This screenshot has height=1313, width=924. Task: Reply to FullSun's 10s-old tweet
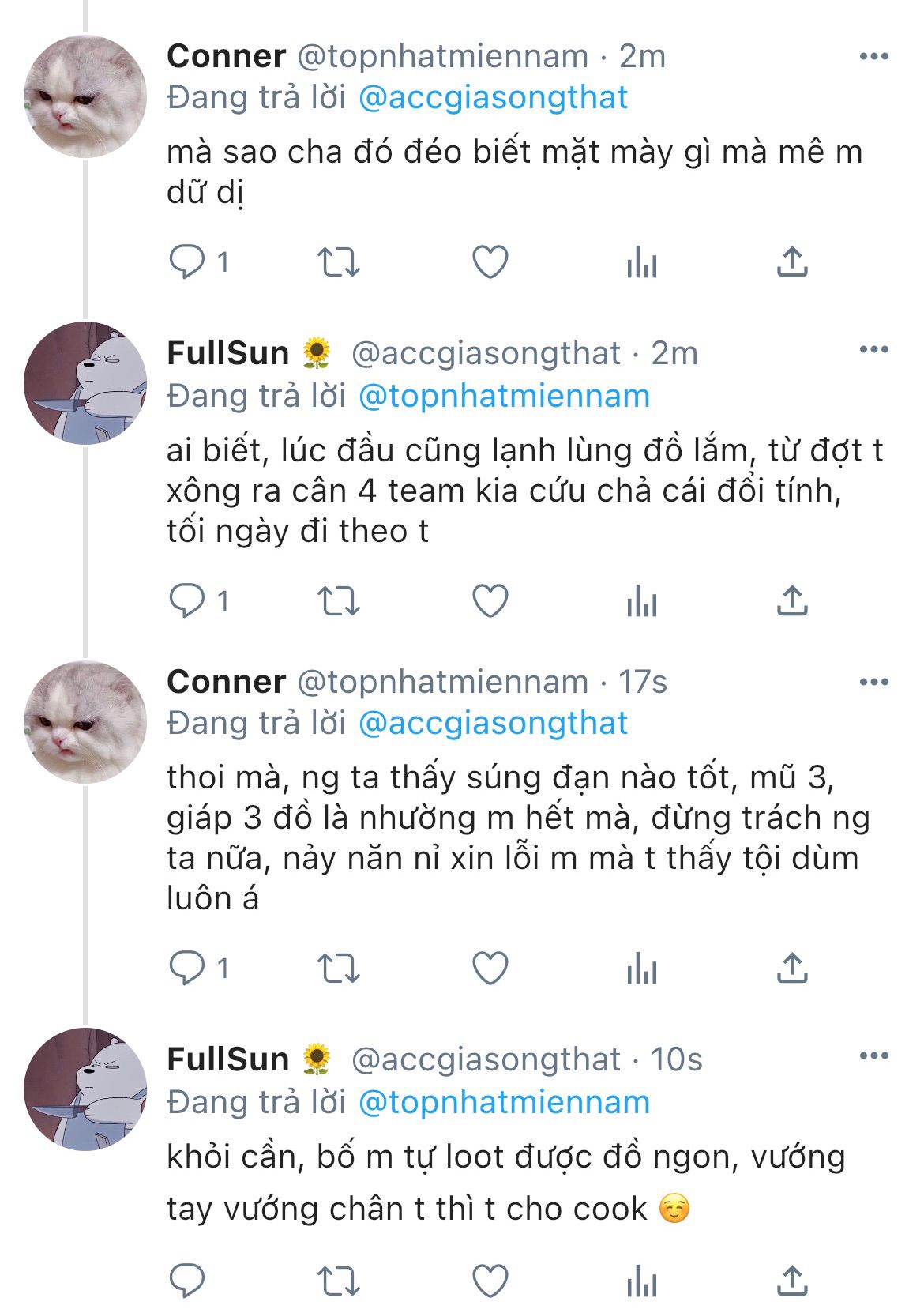pyautogui.click(x=187, y=1280)
